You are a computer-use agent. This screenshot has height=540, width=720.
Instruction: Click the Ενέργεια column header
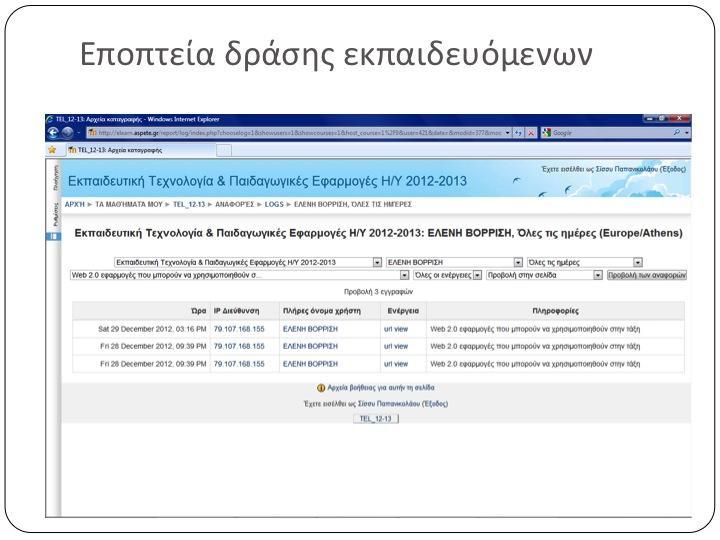point(403,311)
